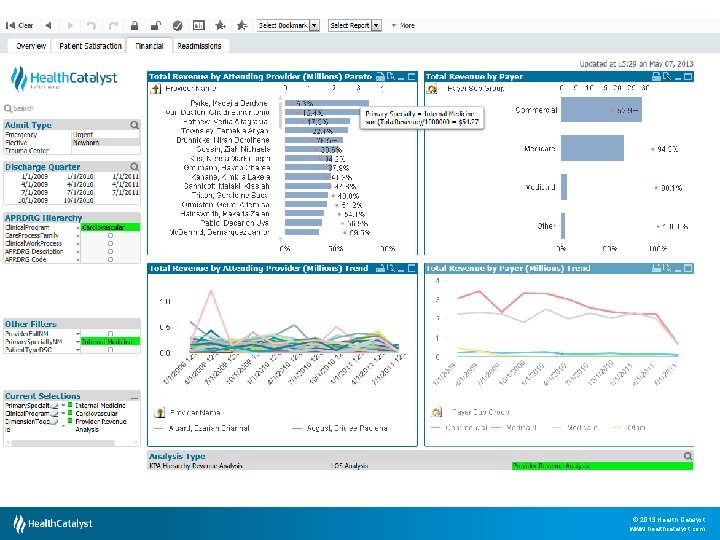
Task: Expand the More toolbar menu
Action: (403, 25)
